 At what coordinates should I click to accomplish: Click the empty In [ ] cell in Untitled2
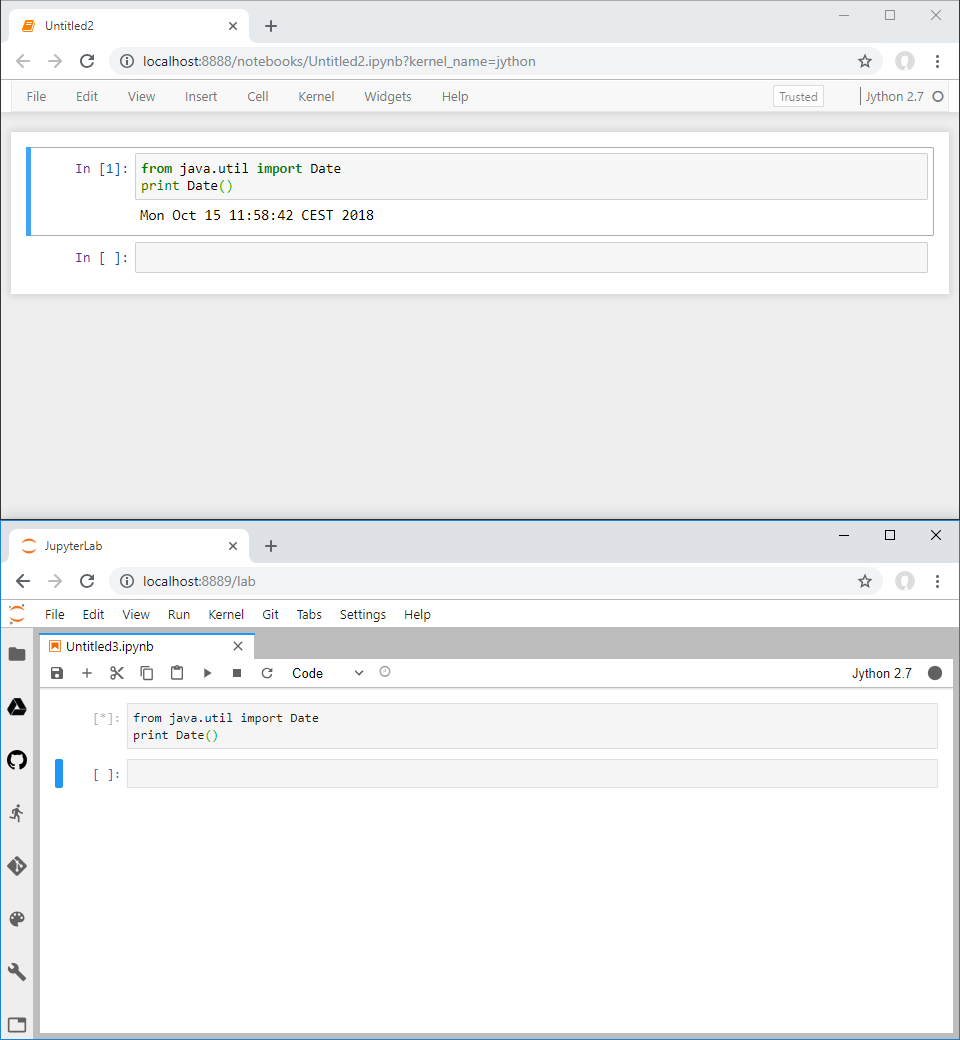pyautogui.click(x=531, y=257)
